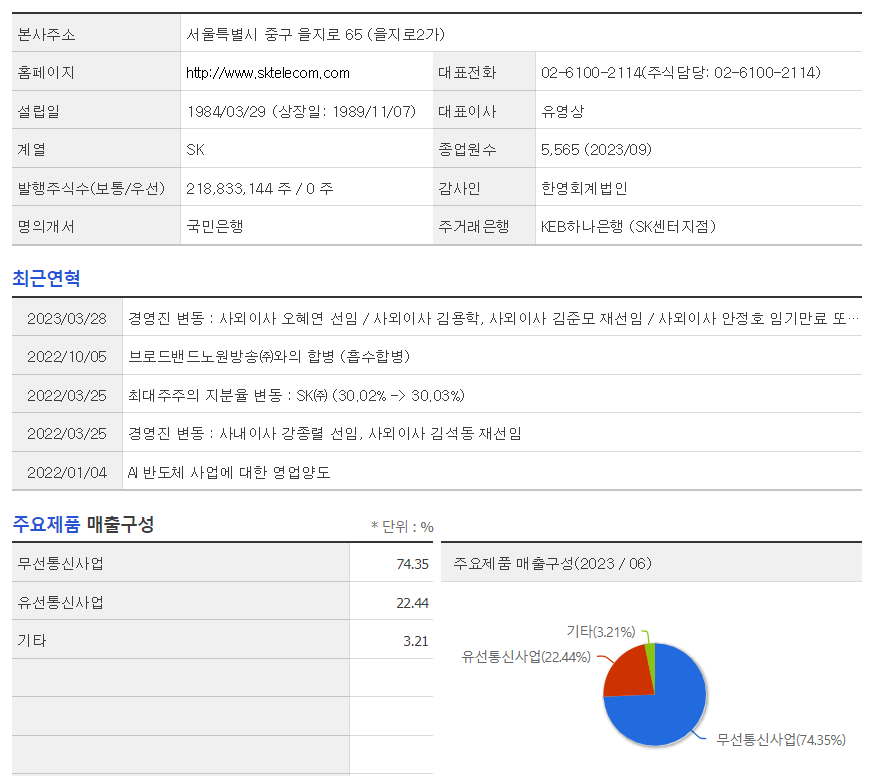The image size is (870, 776).
Task: Click the 대표이사 label cell
Action: (484, 110)
